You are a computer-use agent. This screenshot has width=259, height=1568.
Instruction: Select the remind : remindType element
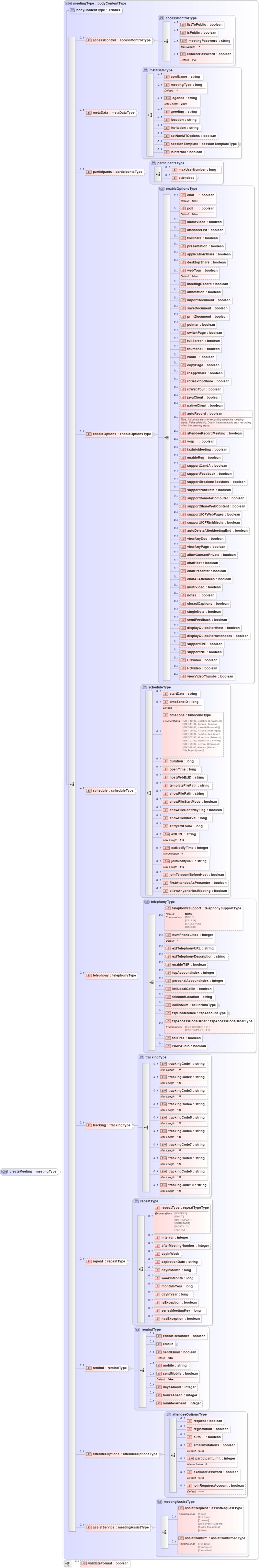[x=107, y=1368]
